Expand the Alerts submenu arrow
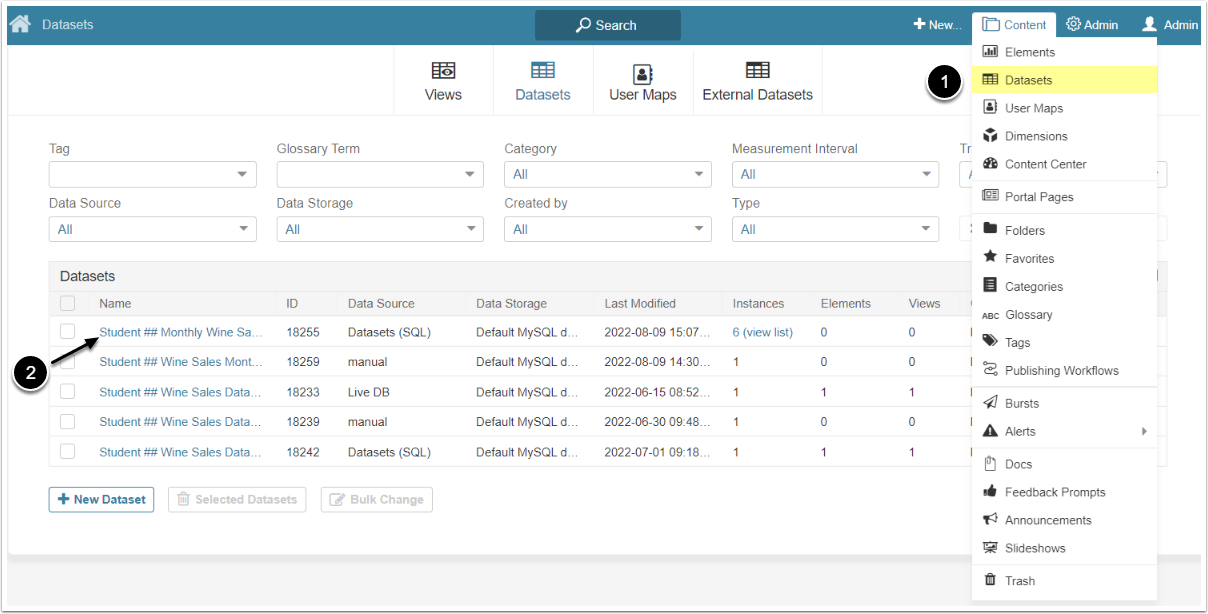Viewport: 1208px width, 614px height. pos(1143,432)
